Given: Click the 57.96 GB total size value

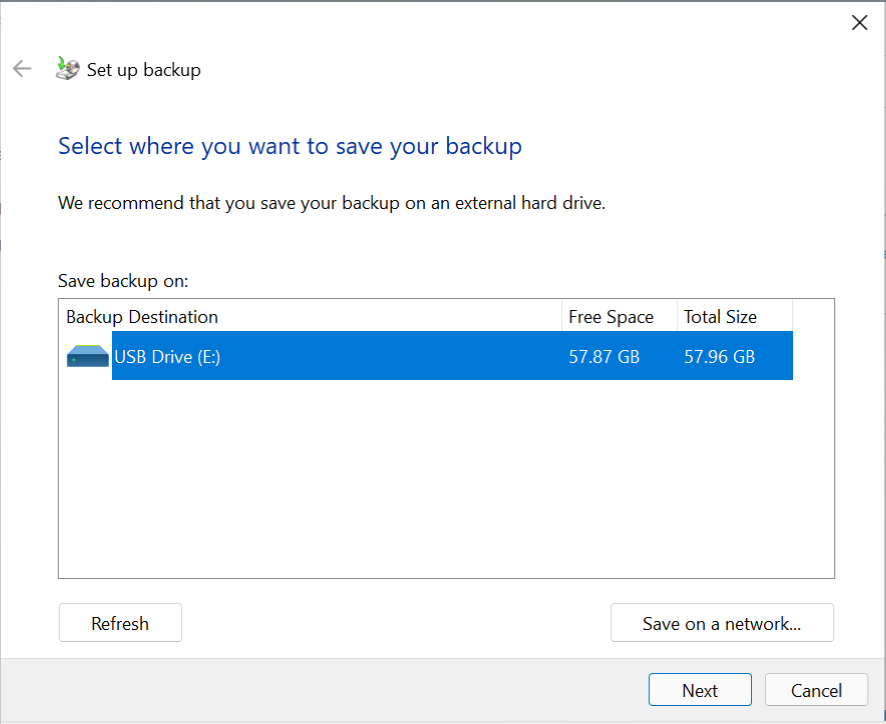Looking at the screenshot, I should pos(718,355).
